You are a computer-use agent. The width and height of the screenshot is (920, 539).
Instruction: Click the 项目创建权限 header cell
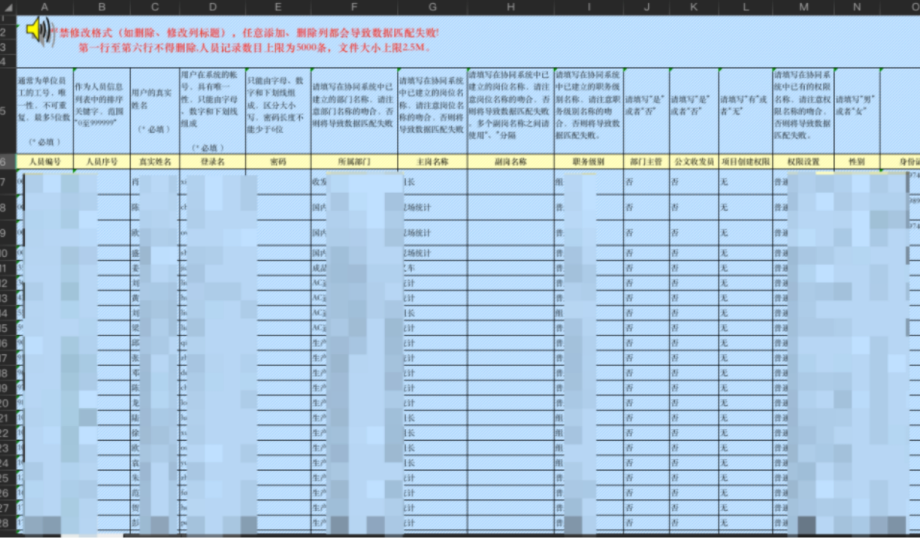click(x=745, y=162)
